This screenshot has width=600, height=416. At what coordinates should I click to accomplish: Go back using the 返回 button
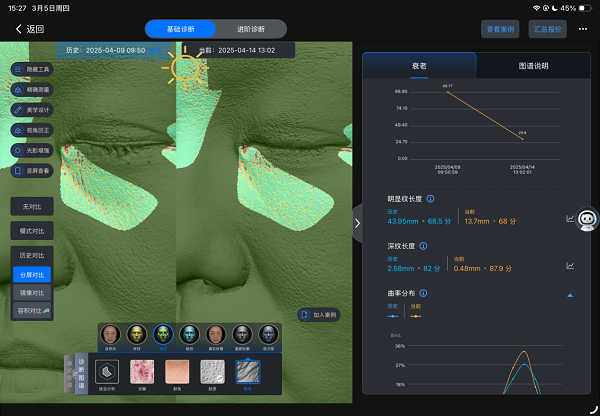point(31,29)
